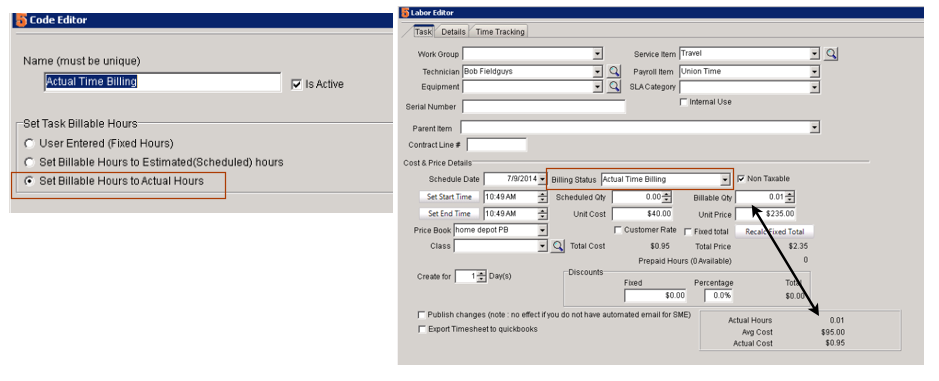Toggle the Non Taxable checkbox
This screenshot has height=381, width=939.
coord(741,179)
